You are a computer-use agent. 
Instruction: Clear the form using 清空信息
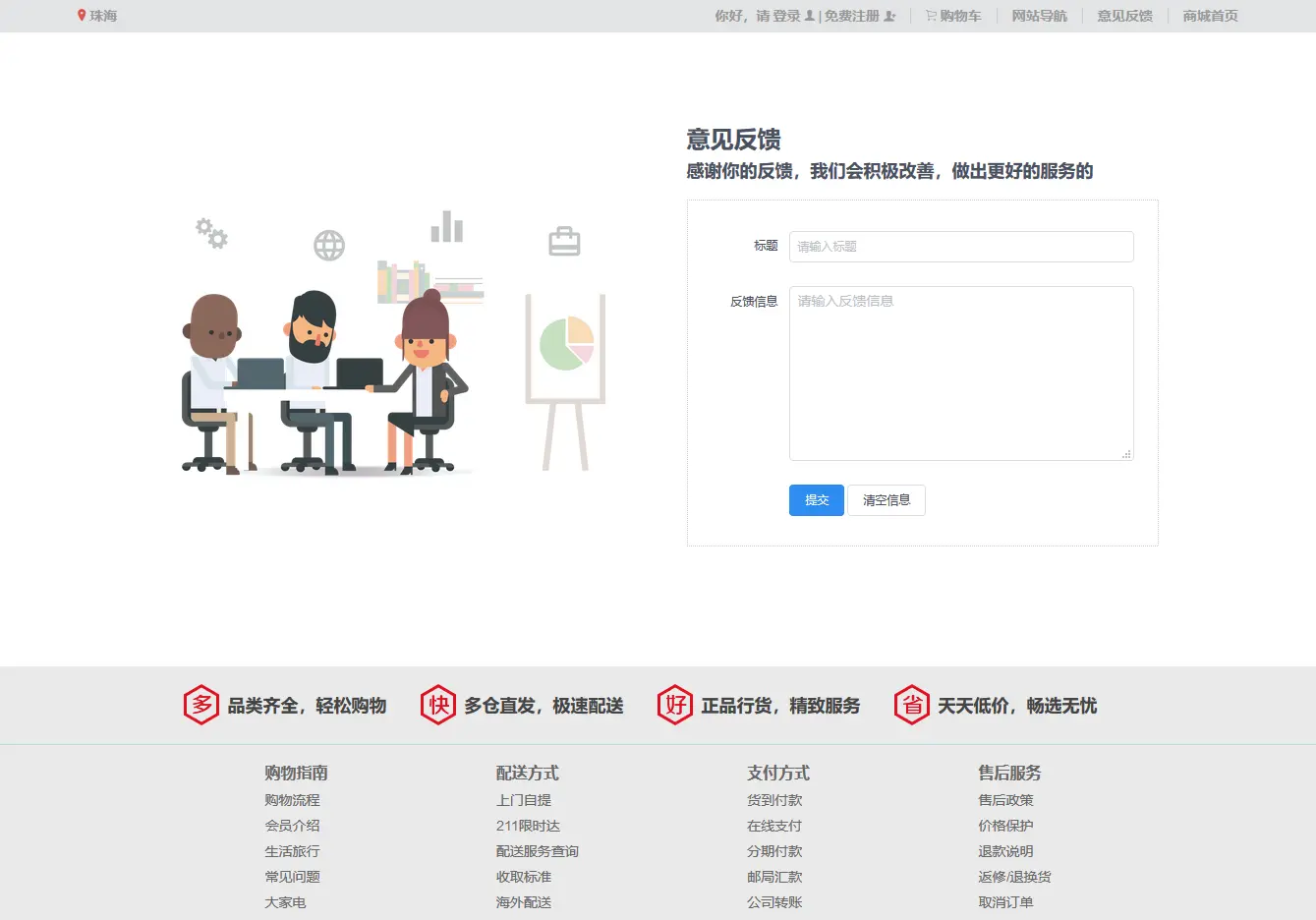point(886,499)
